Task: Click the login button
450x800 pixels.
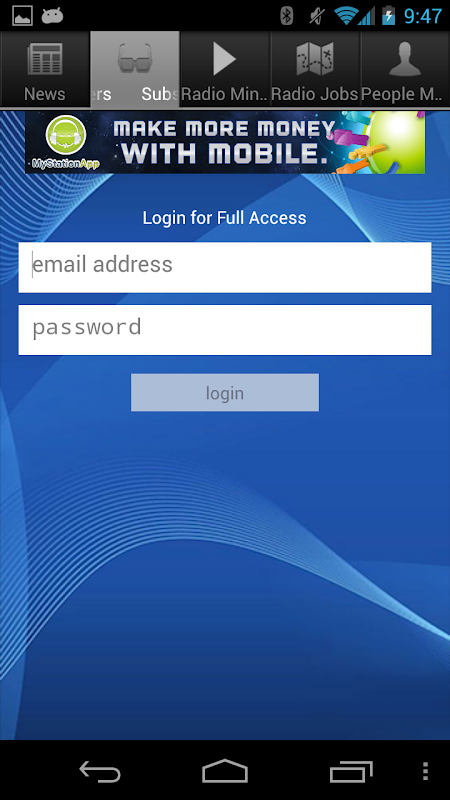Action: point(225,392)
